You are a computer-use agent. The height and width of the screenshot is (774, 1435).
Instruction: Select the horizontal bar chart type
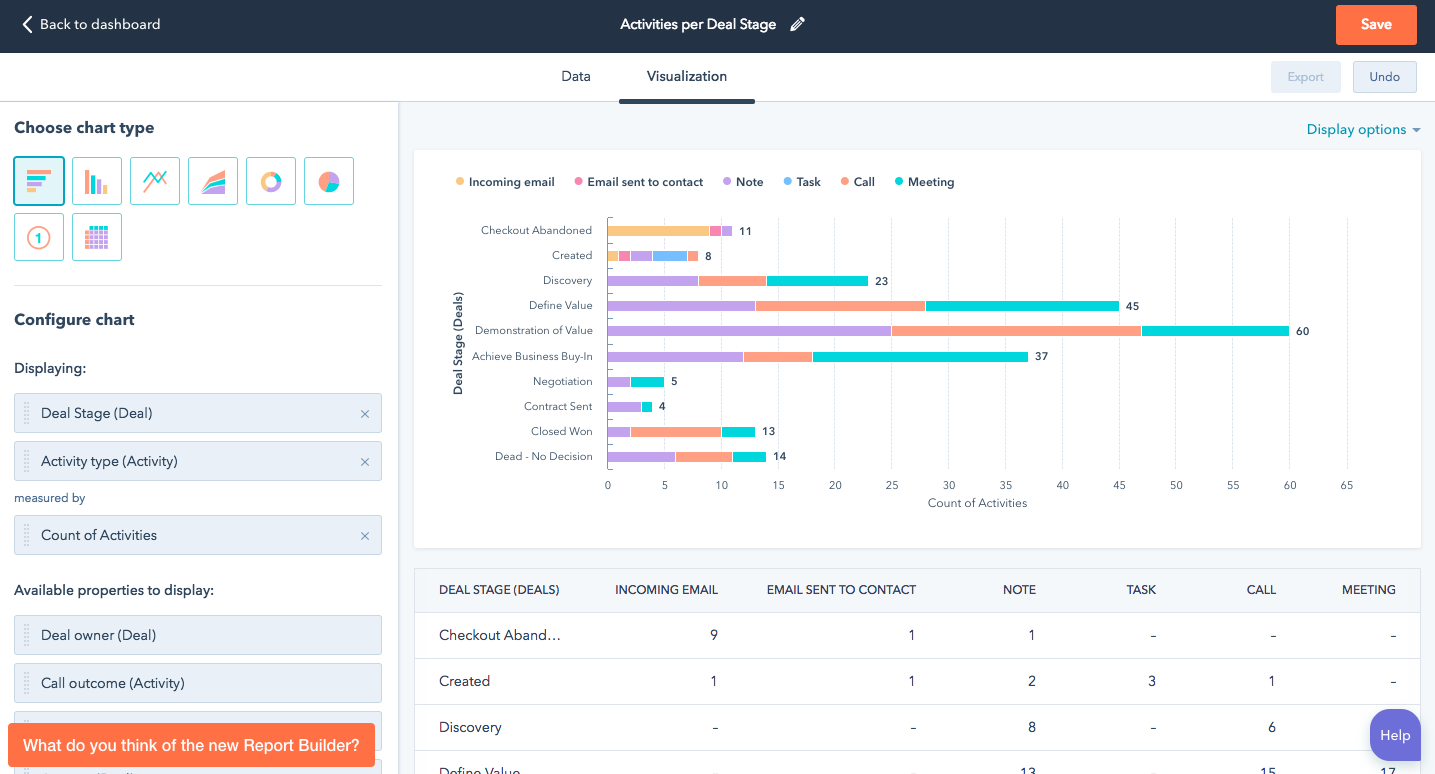tap(39, 181)
